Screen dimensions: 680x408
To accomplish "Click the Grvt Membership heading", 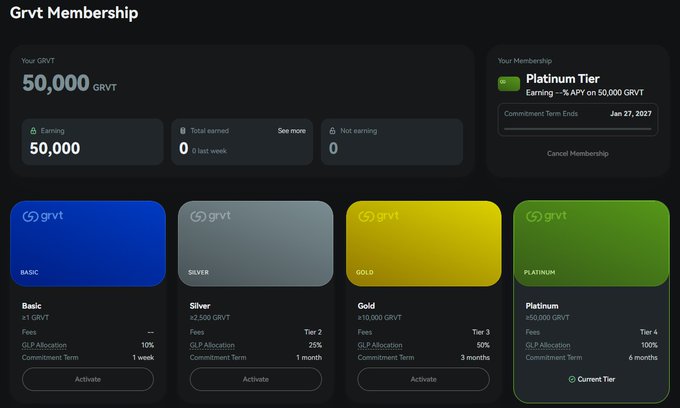I will [74, 13].
